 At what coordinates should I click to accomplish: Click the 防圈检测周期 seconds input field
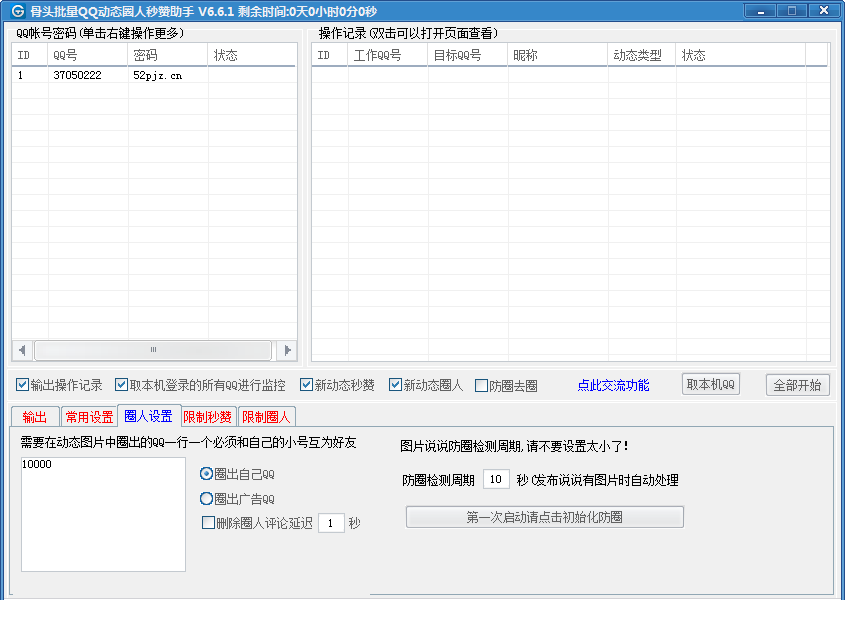(496, 479)
